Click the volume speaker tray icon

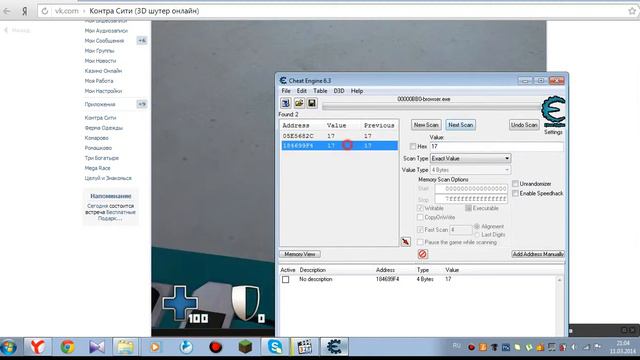[x=573, y=347]
